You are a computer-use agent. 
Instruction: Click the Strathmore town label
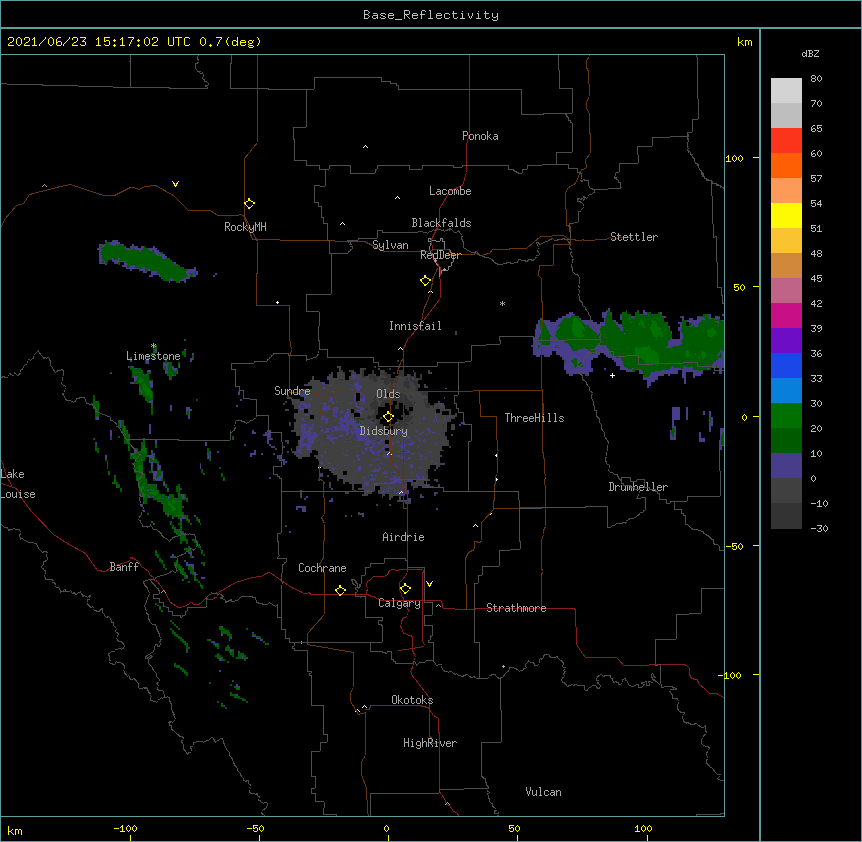[516, 608]
